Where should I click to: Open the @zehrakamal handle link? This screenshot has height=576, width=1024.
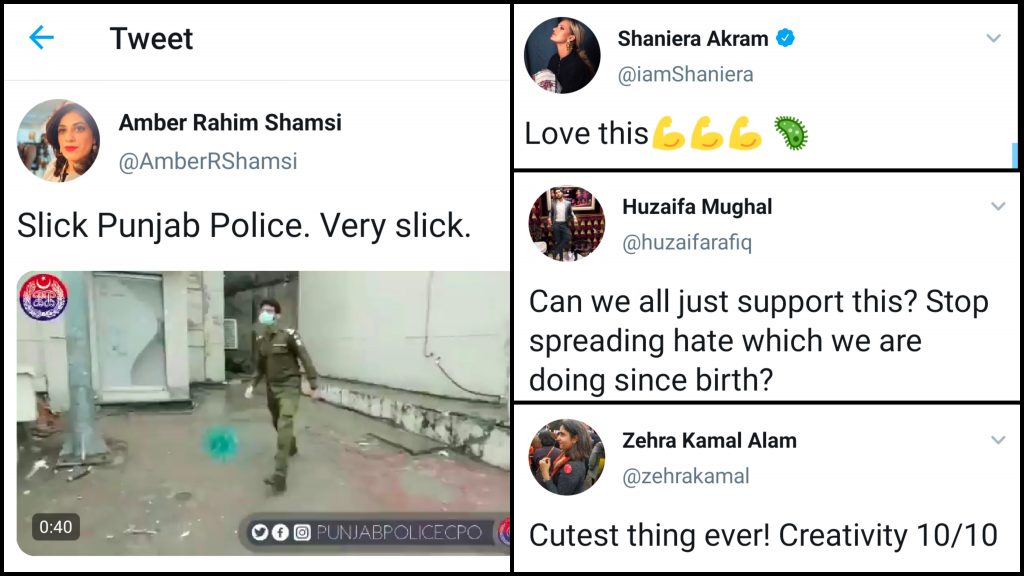pos(686,477)
